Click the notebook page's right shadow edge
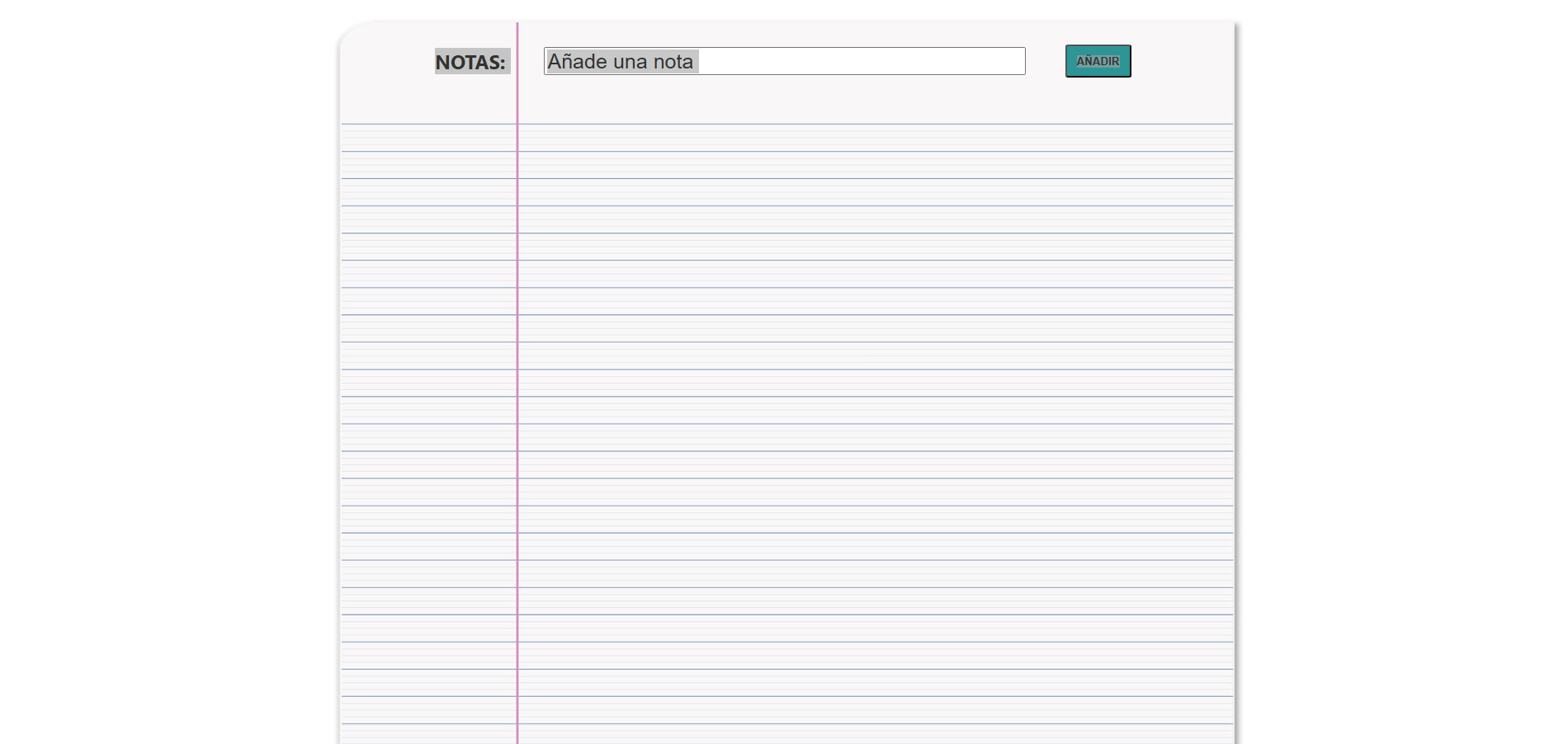Viewport: 1568px width, 744px height. click(x=1235, y=371)
